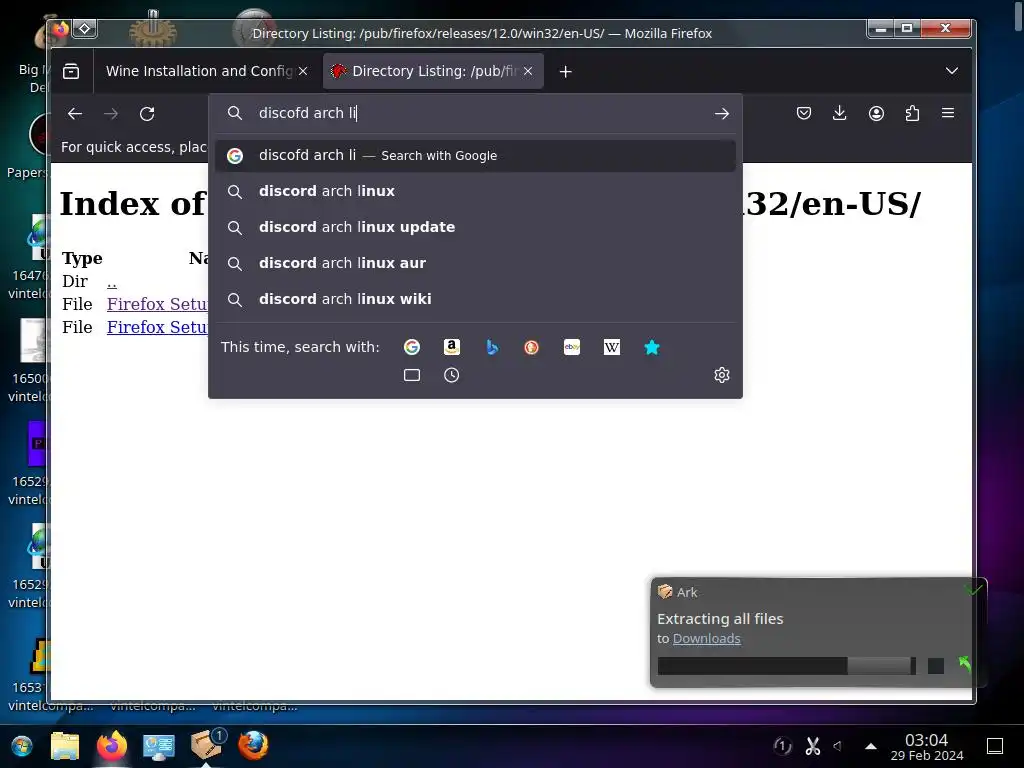The width and height of the screenshot is (1024, 768).
Task: Stop the Ark extraction job
Action: point(936,665)
